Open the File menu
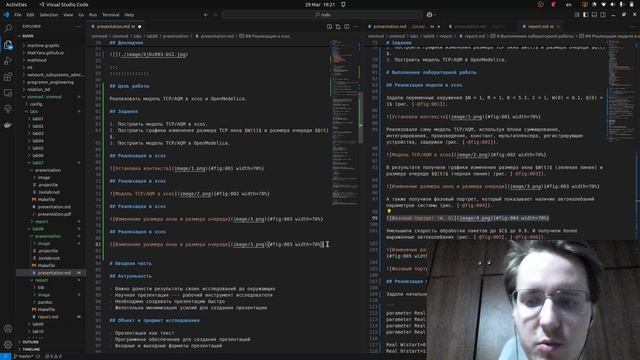The height and width of the screenshot is (360, 640). coord(18,15)
